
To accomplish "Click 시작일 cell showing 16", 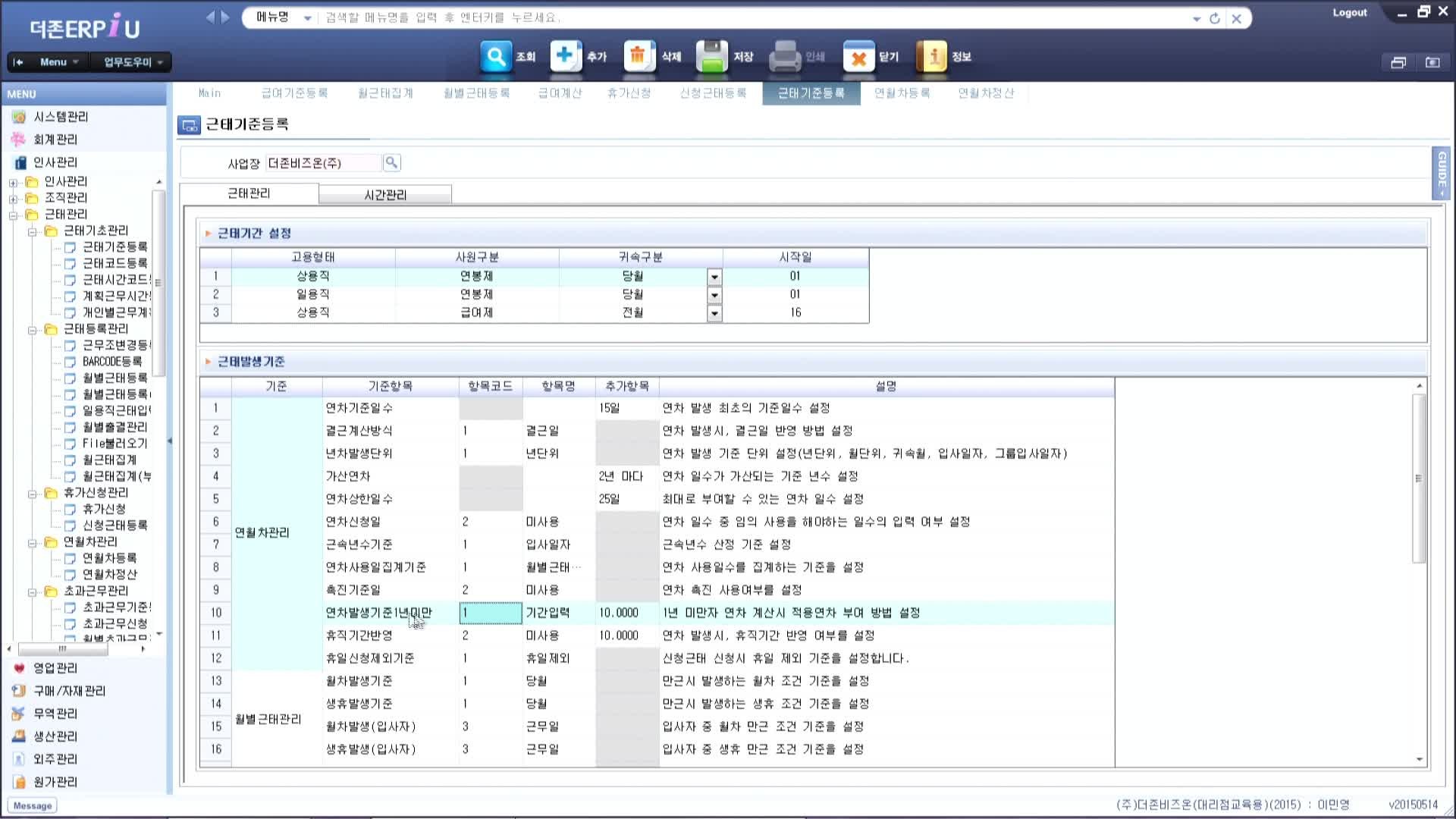I will [795, 312].
